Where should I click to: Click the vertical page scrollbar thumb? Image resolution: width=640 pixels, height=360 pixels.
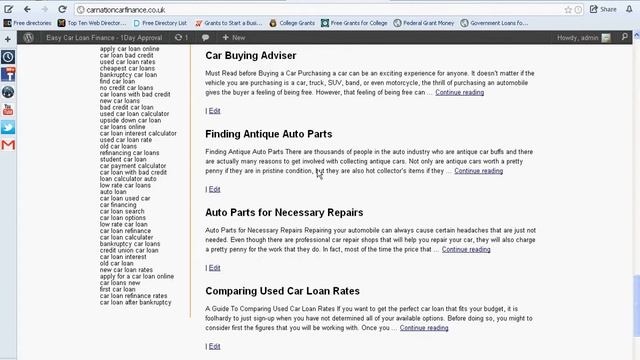point(636,306)
